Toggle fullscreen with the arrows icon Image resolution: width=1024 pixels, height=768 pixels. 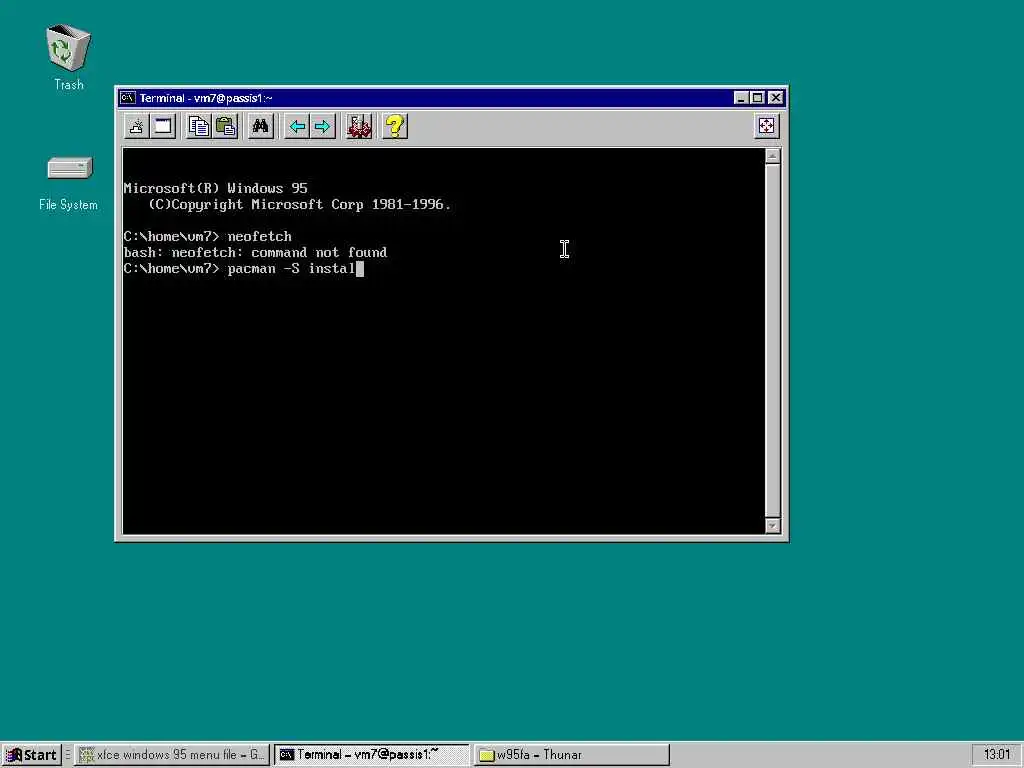[x=767, y=125]
